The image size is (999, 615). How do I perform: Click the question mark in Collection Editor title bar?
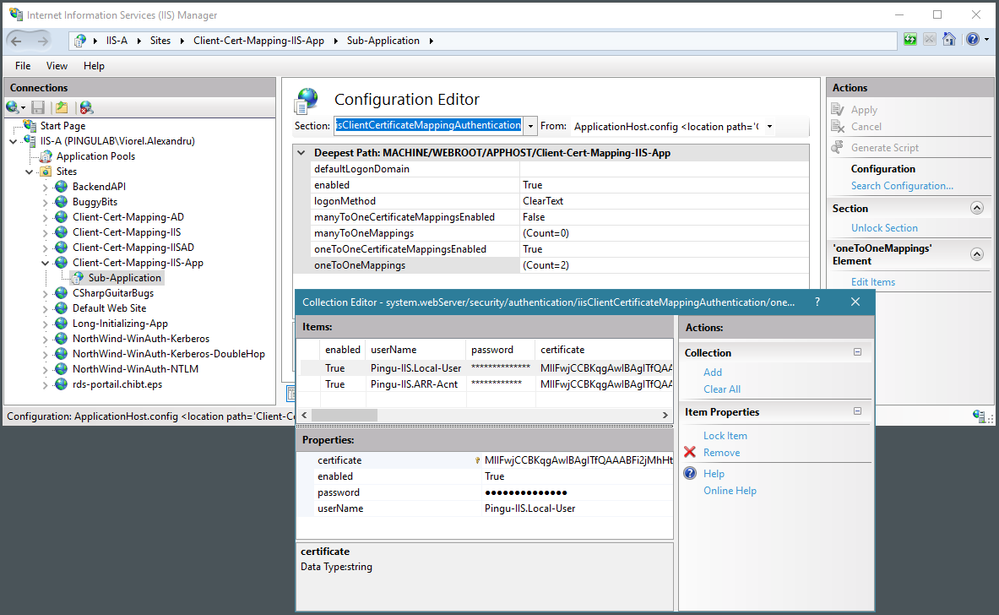tap(817, 302)
